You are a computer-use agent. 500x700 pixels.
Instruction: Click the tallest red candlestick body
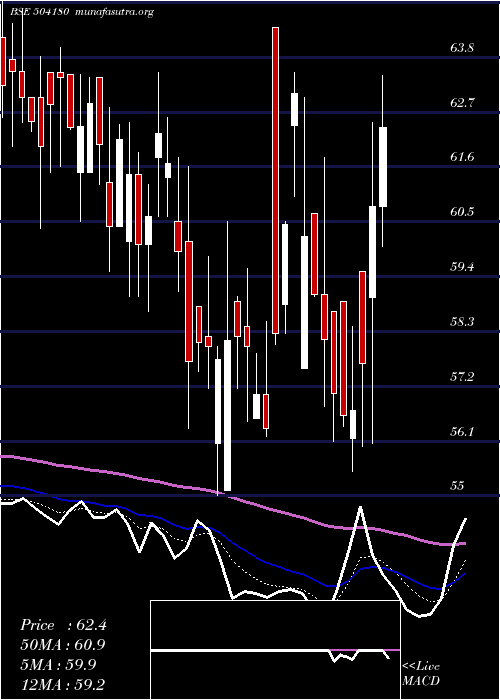[275, 180]
